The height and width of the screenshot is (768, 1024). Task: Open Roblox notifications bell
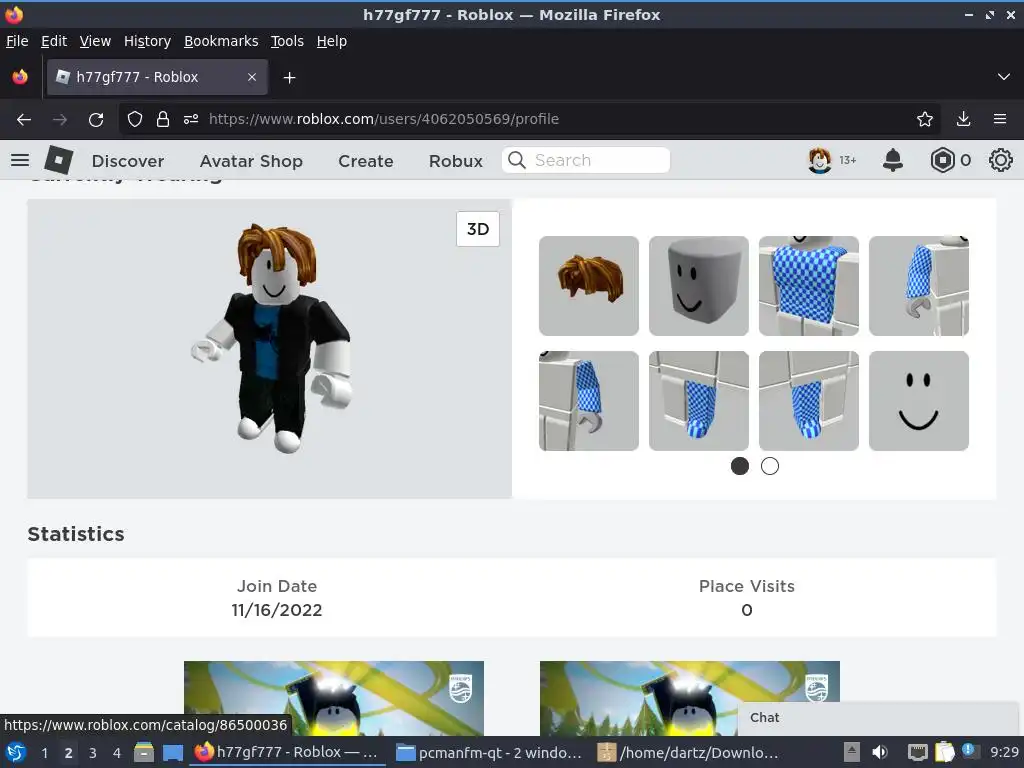(x=893, y=160)
